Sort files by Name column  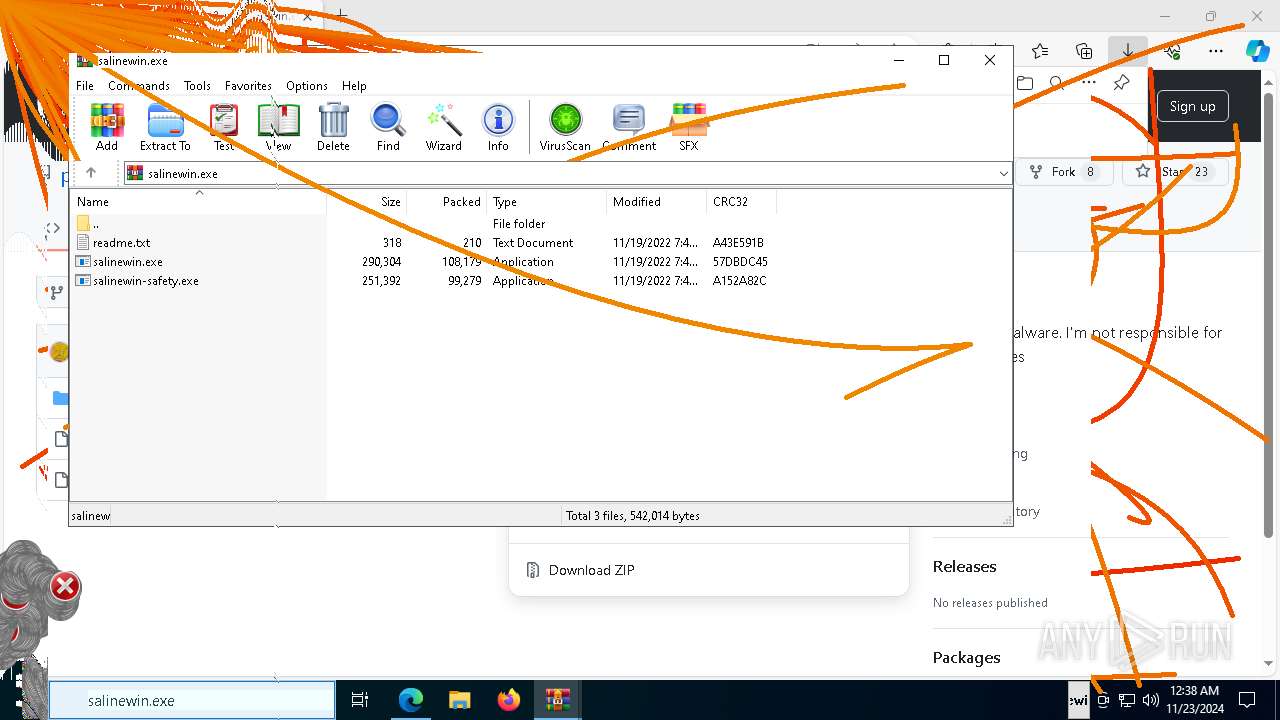[199, 202]
